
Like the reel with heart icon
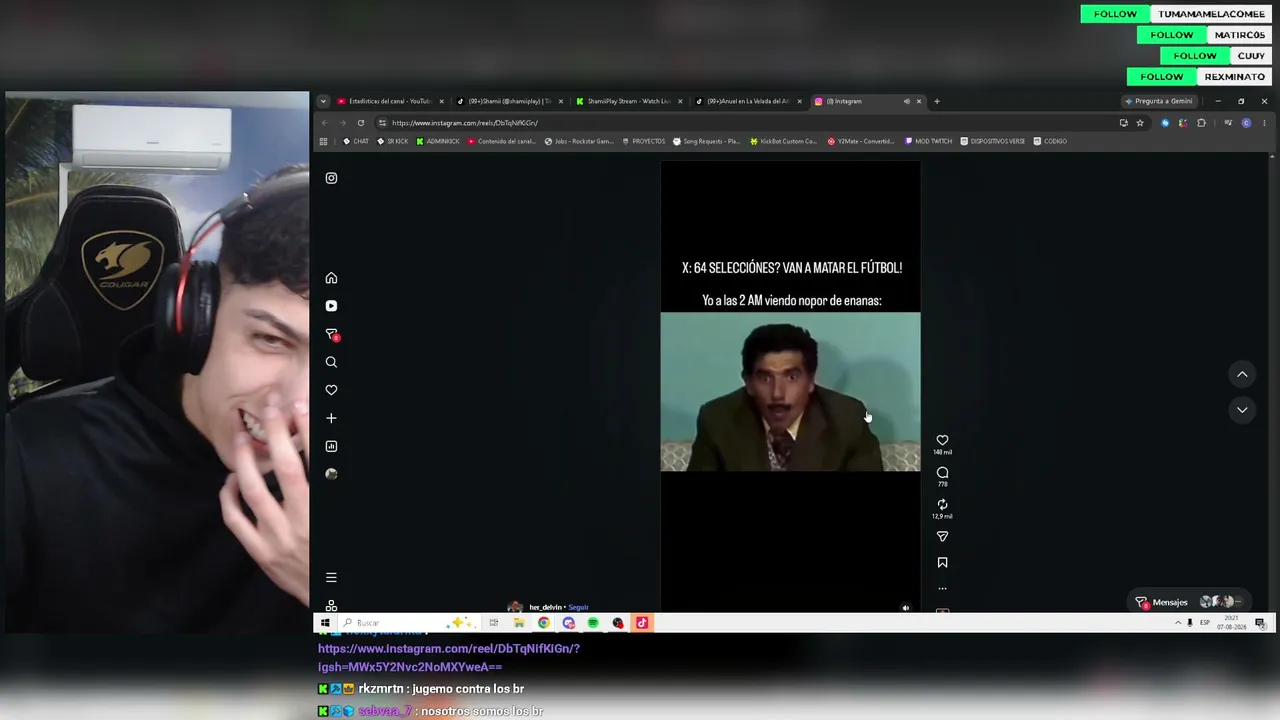tap(942, 440)
